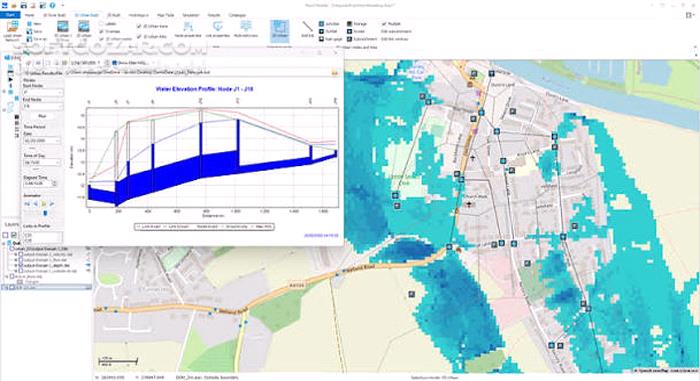Image resolution: width=700 pixels, height=381 pixels.
Task: Open the Results ribbon tab
Action: [x=214, y=15]
